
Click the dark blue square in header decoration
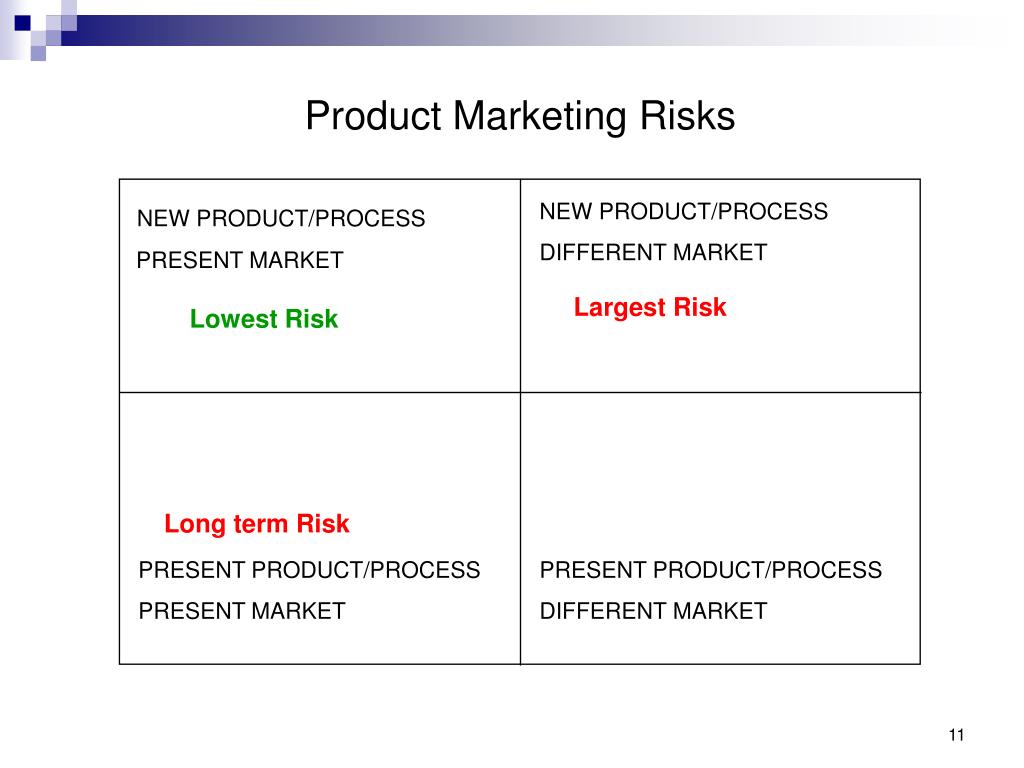[22, 23]
